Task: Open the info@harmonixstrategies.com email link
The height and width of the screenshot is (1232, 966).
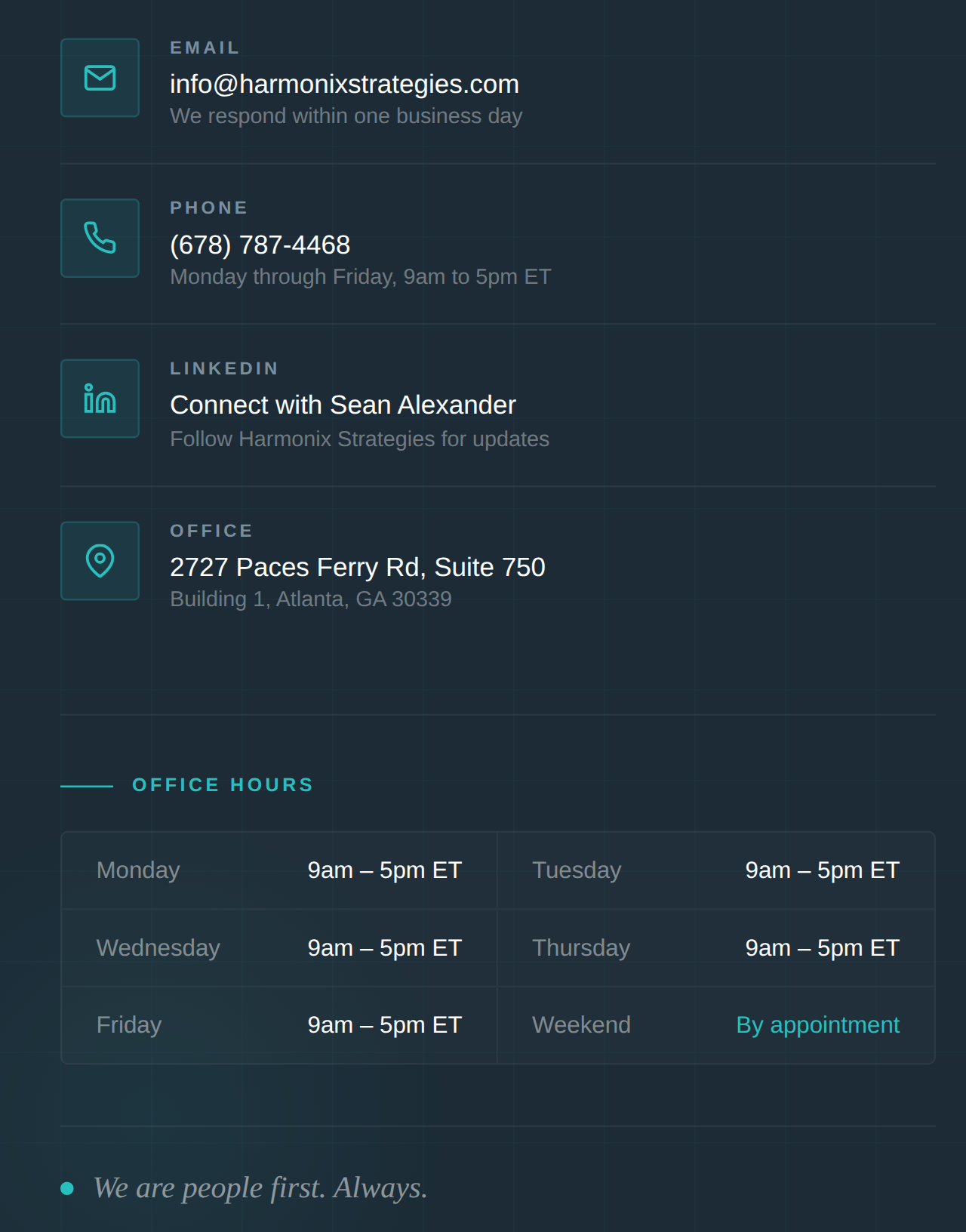Action: click(344, 84)
